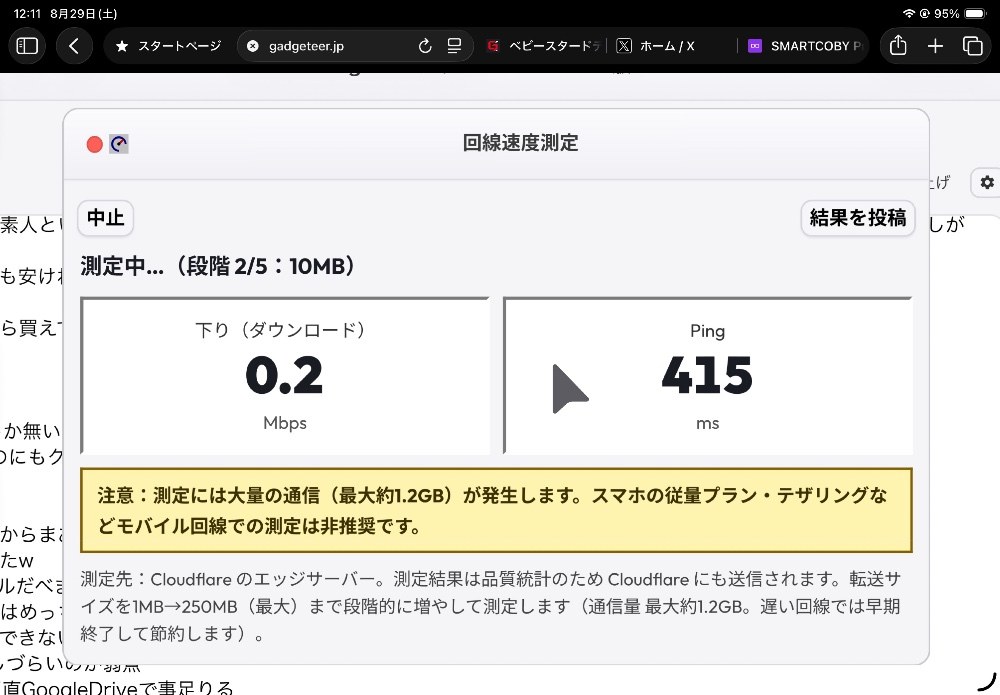Image resolution: width=1000 pixels, height=695 pixels.
Task: Click the speedometer gauge icon in dialog header
Action: point(119,144)
